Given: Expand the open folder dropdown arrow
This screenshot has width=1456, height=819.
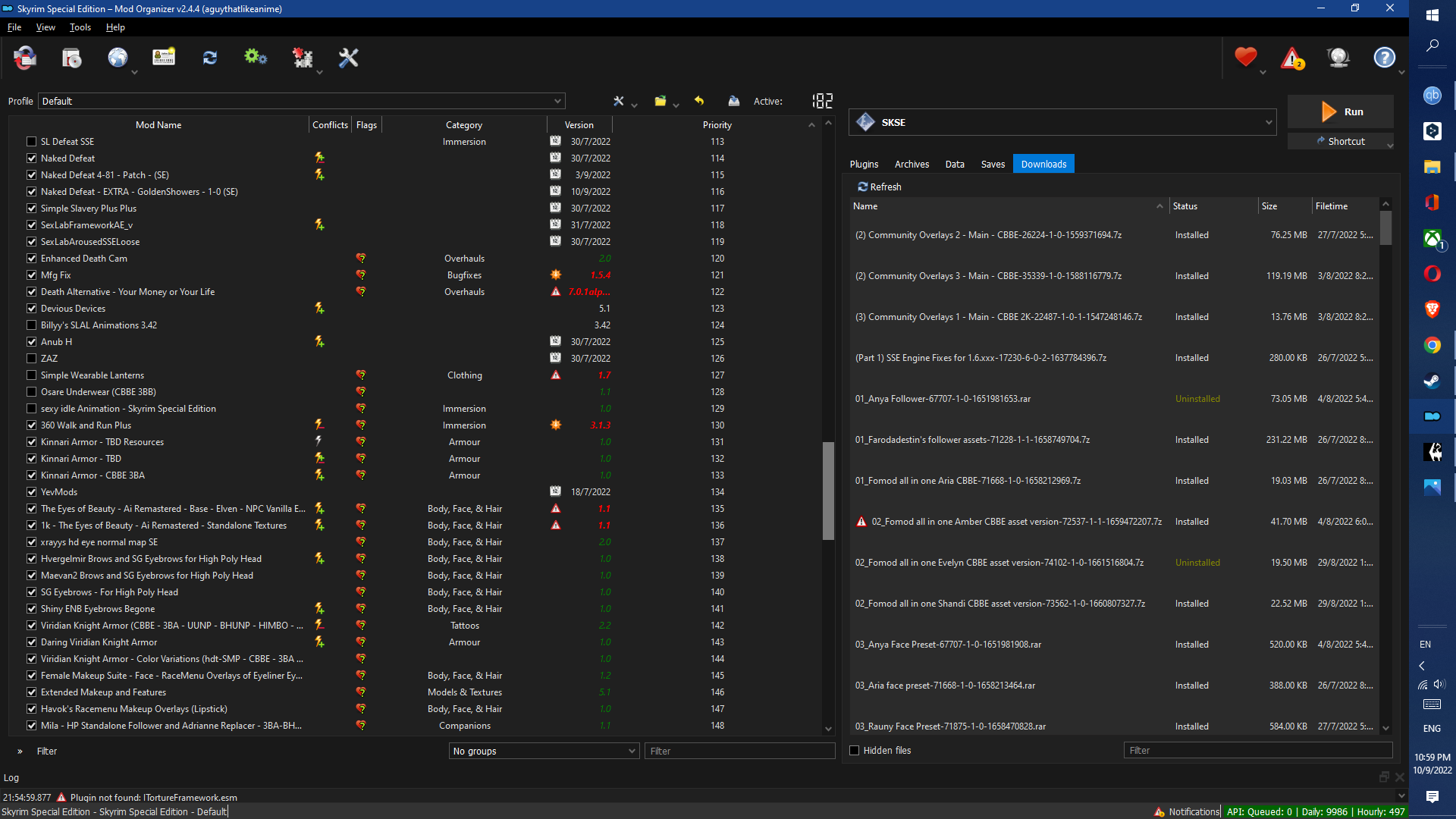Looking at the screenshot, I should click(676, 105).
